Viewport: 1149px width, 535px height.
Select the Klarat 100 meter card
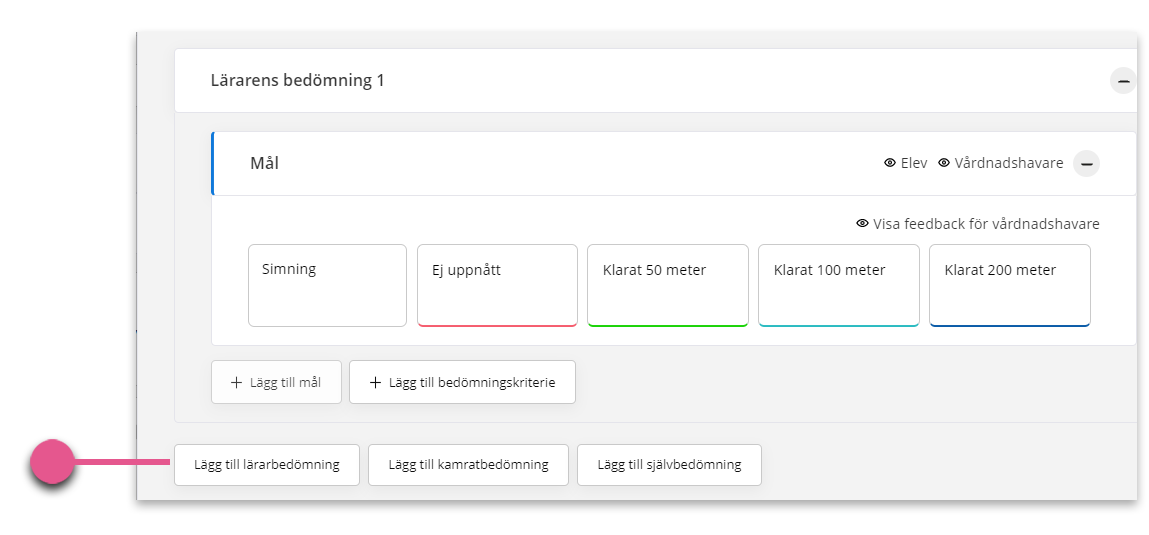pyautogui.click(x=838, y=285)
